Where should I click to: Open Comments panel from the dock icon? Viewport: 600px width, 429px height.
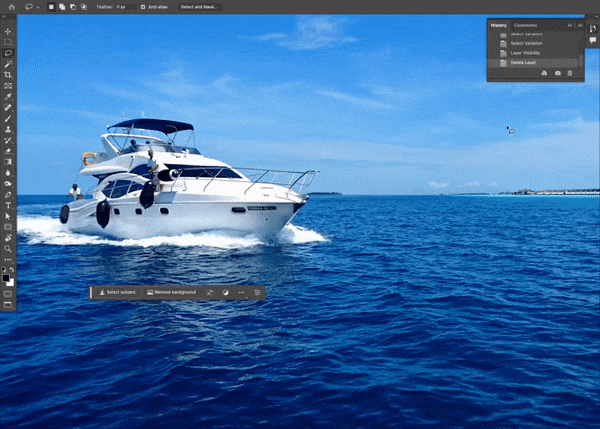[x=593, y=40]
